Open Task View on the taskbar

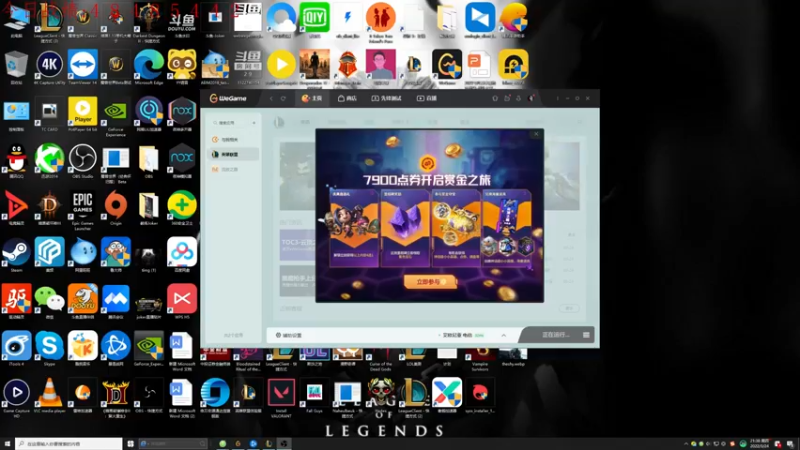coord(130,444)
